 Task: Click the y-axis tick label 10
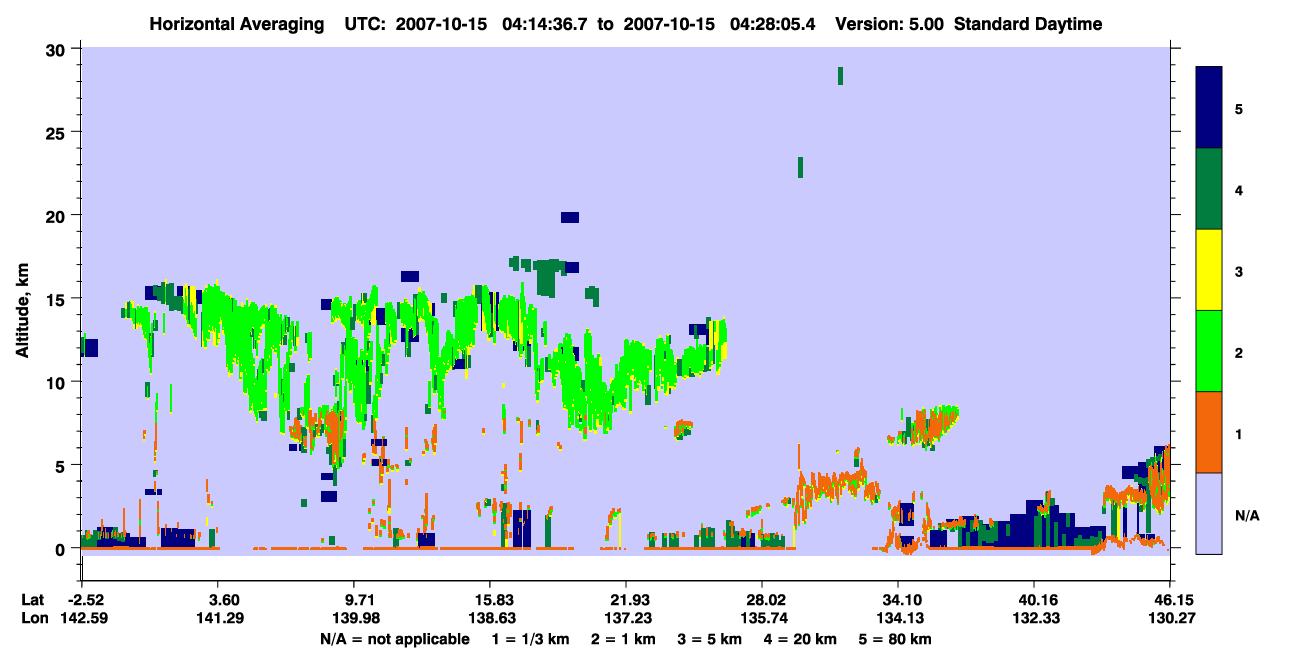58,382
